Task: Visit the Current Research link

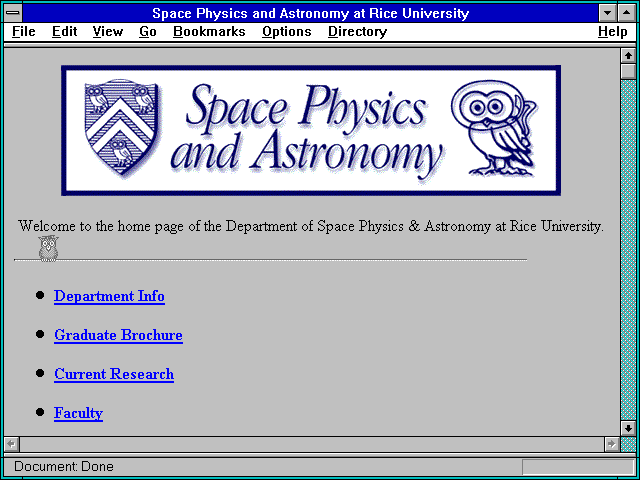Action: (x=114, y=374)
